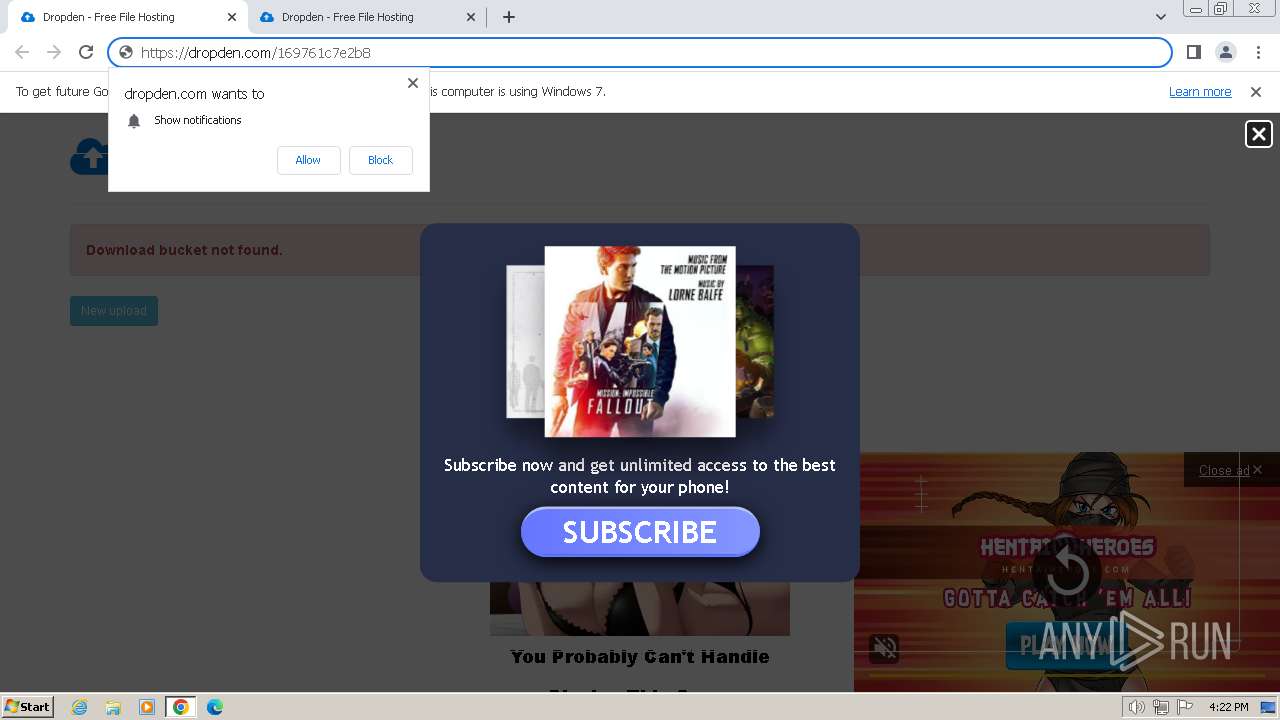The height and width of the screenshot is (720, 1280).
Task: Go forward to next page
Action: pyautogui.click(x=54, y=52)
